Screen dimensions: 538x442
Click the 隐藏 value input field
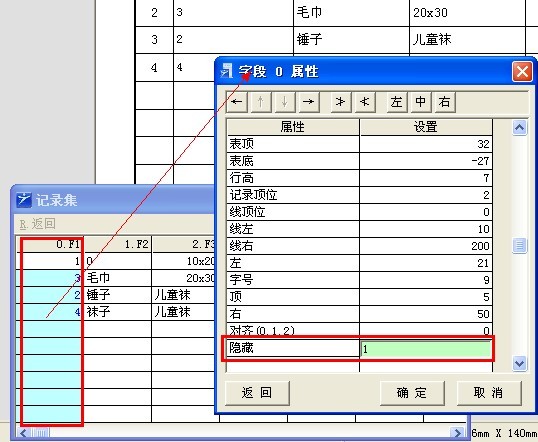pos(426,349)
